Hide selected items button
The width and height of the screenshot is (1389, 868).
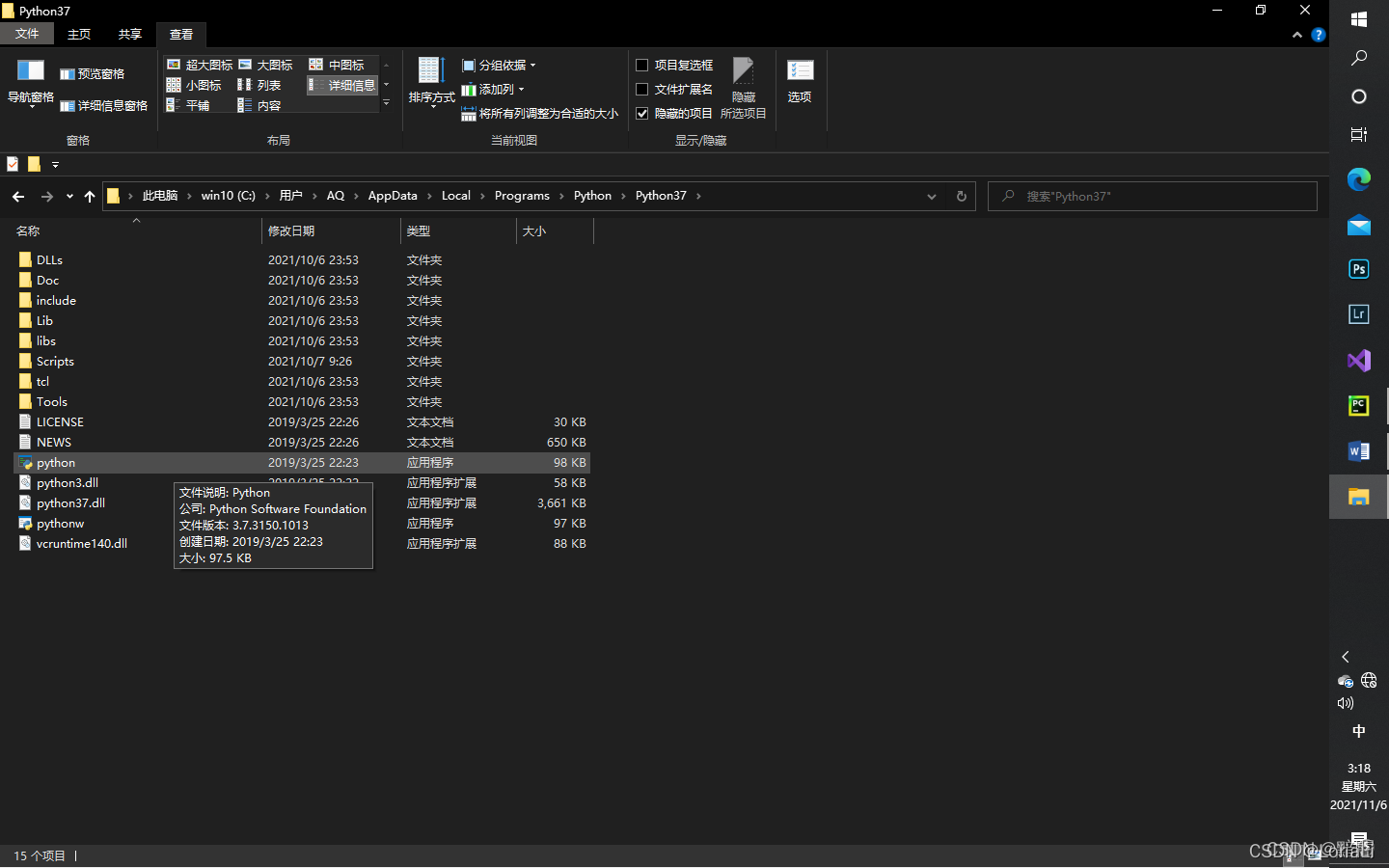743,88
